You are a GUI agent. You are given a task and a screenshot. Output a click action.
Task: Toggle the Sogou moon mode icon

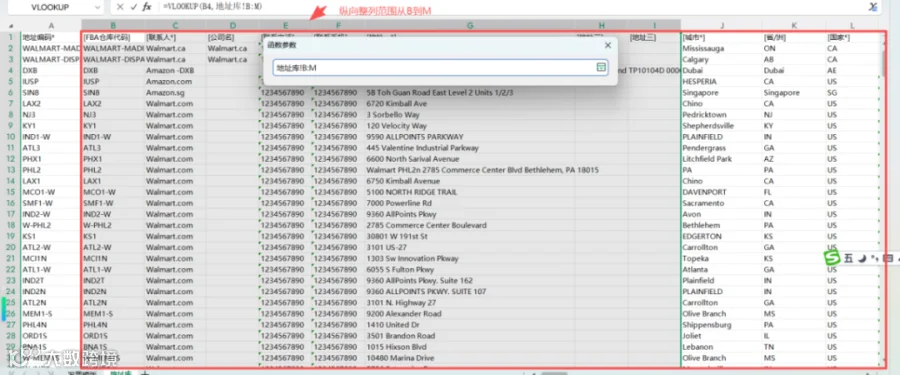[x=862, y=258]
